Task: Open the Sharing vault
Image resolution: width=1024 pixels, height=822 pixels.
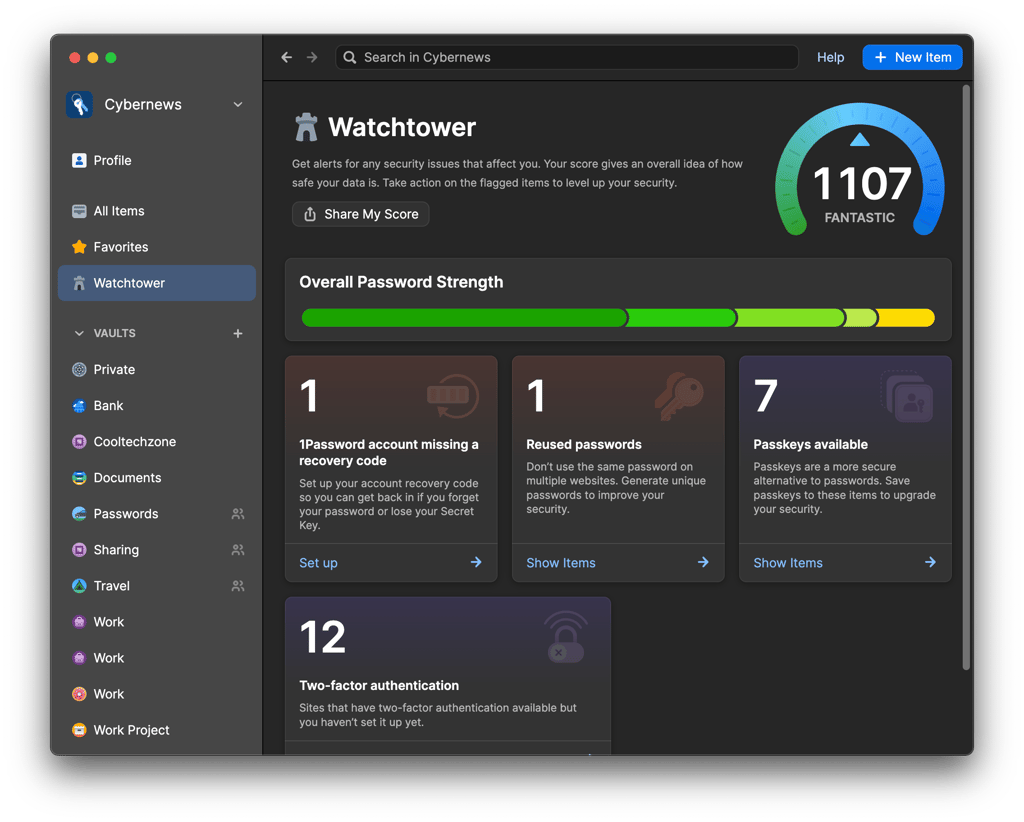Action: tap(157, 550)
